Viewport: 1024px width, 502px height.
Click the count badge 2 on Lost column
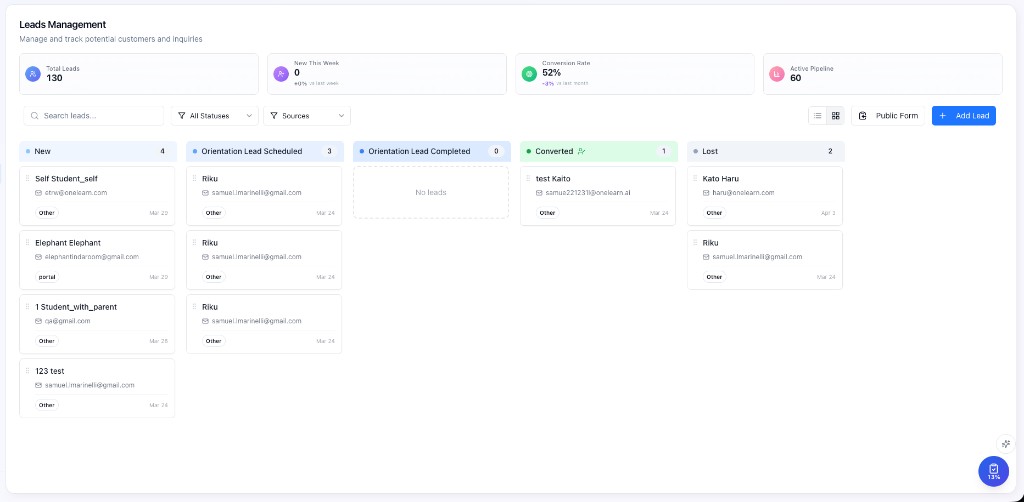point(830,151)
